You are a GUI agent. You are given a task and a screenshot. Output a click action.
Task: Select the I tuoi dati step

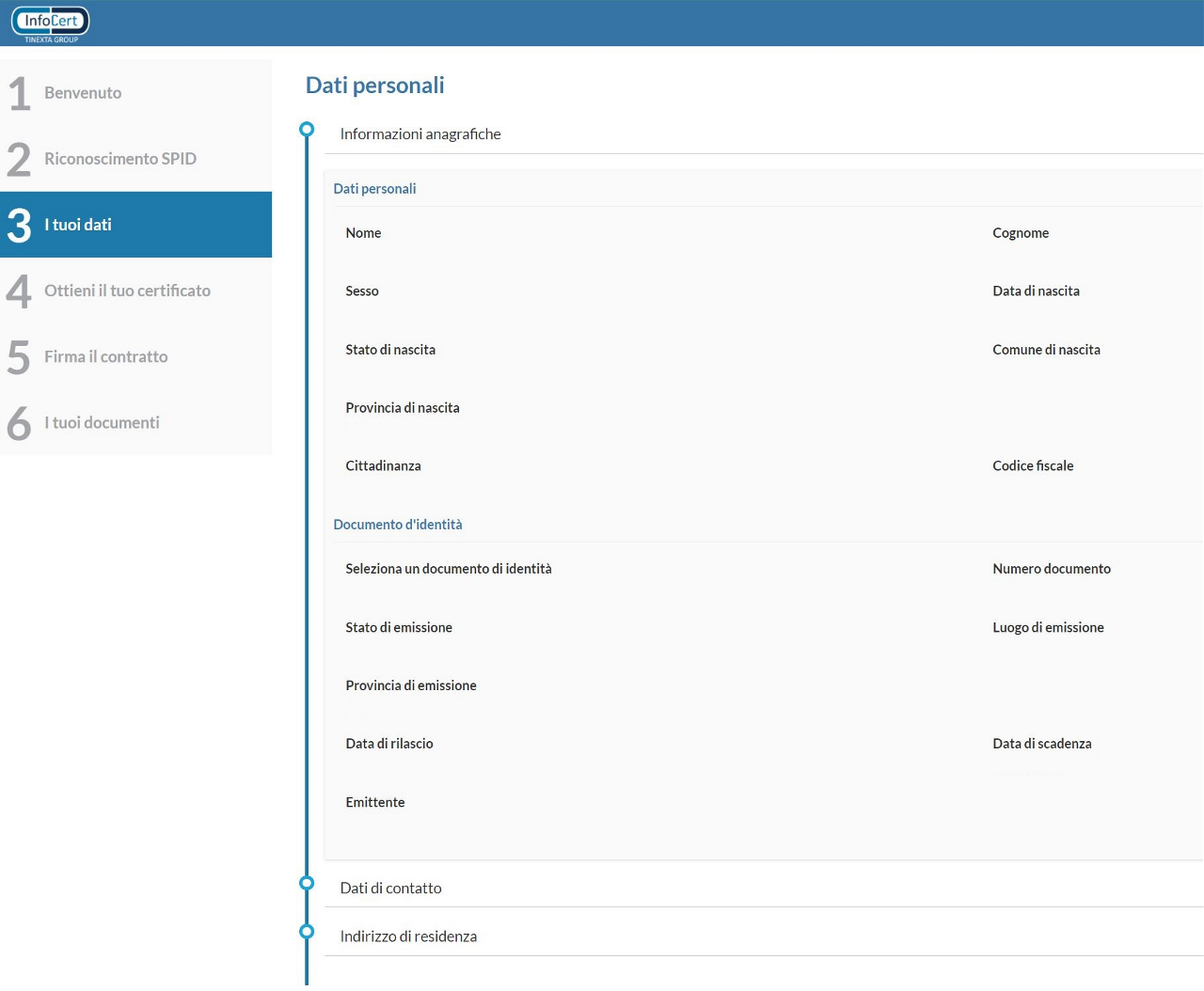point(78,225)
